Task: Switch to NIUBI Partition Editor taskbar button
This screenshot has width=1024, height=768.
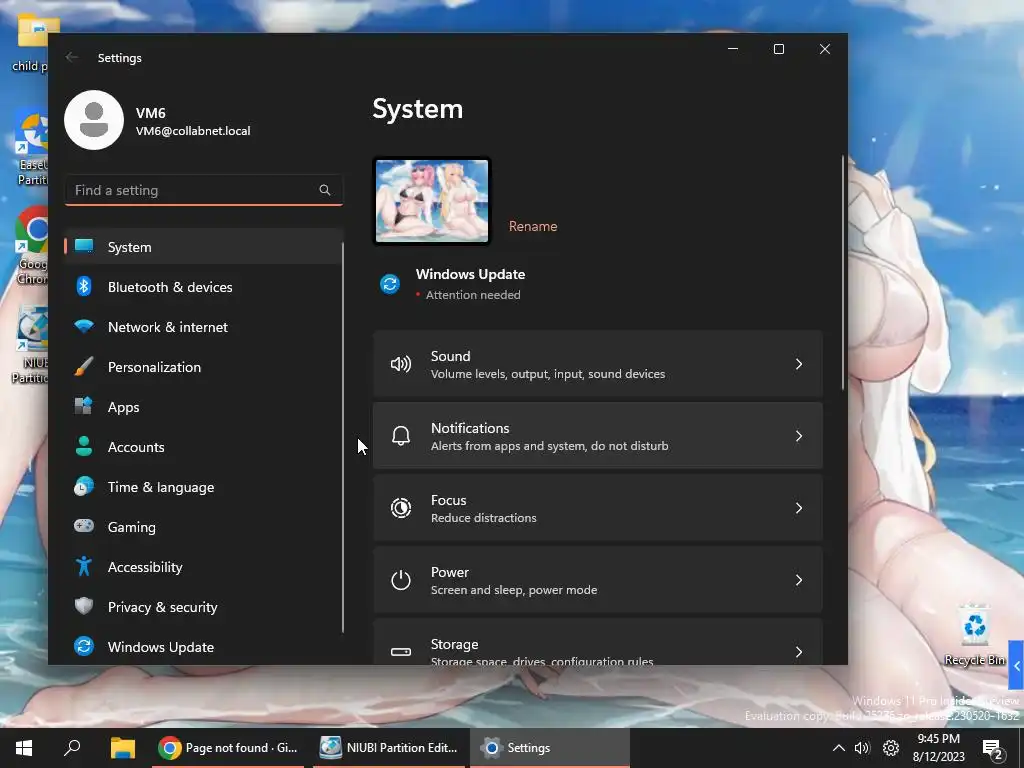Action: (x=389, y=748)
